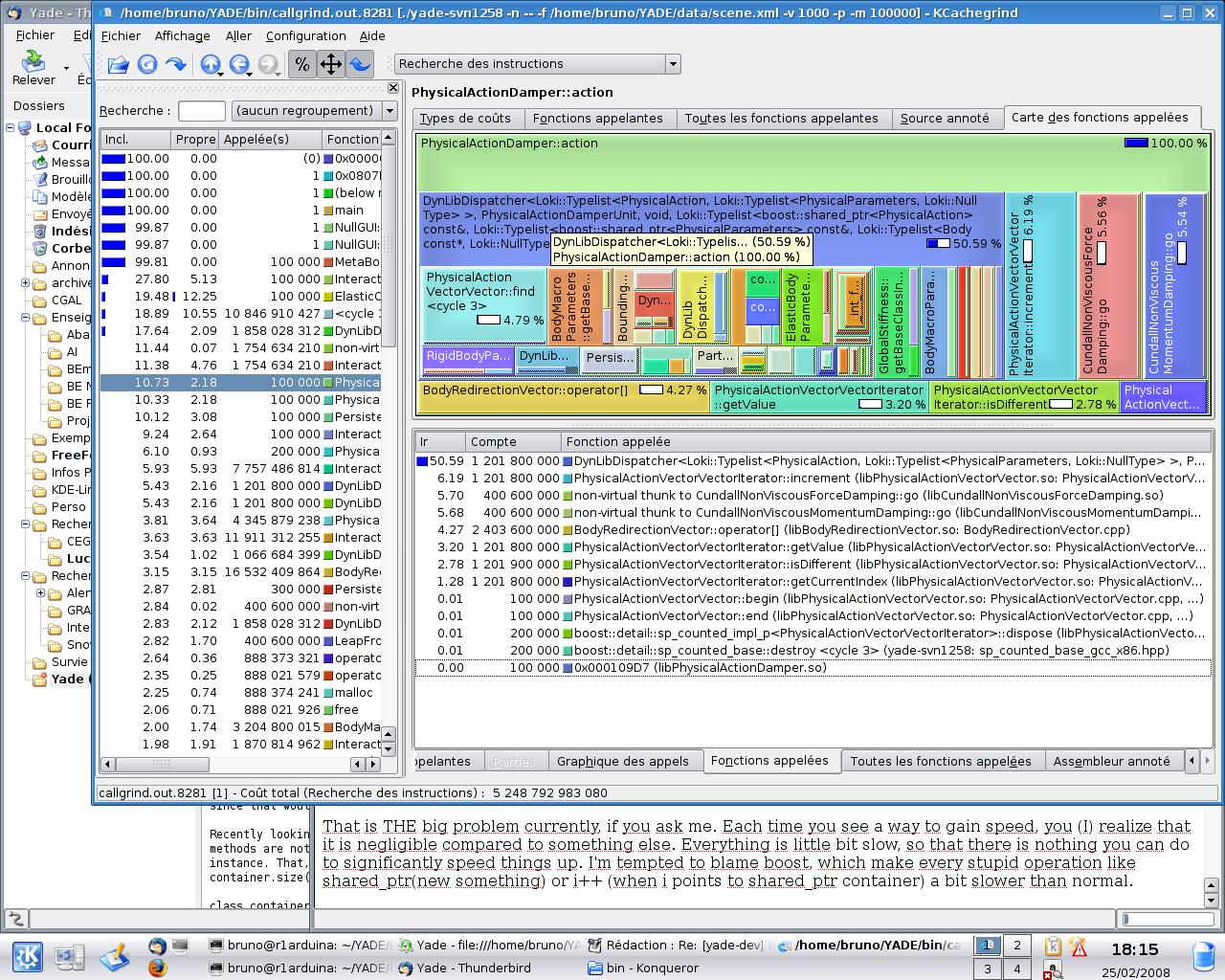Click the Reload icon in the toolbar
This screenshot has height=980, width=1225.
click(147, 64)
